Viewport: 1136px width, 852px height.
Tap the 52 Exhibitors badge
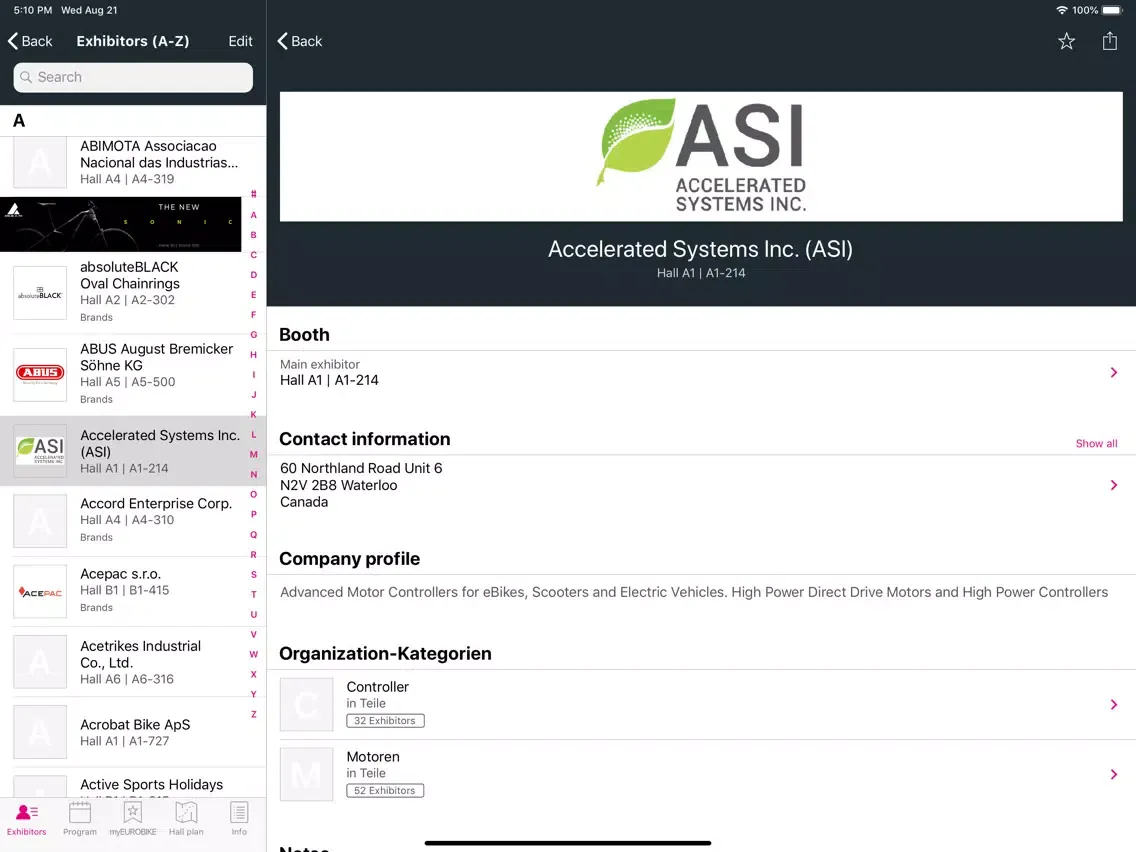tap(385, 790)
